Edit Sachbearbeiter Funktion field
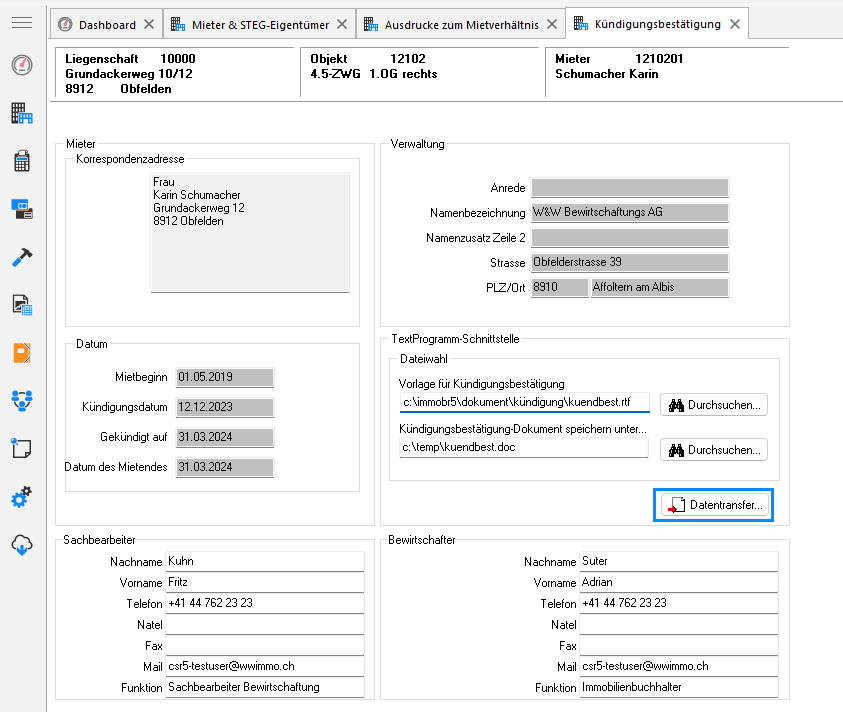The image size is (843, 712). pyautogui.click(x=265, y=687)
